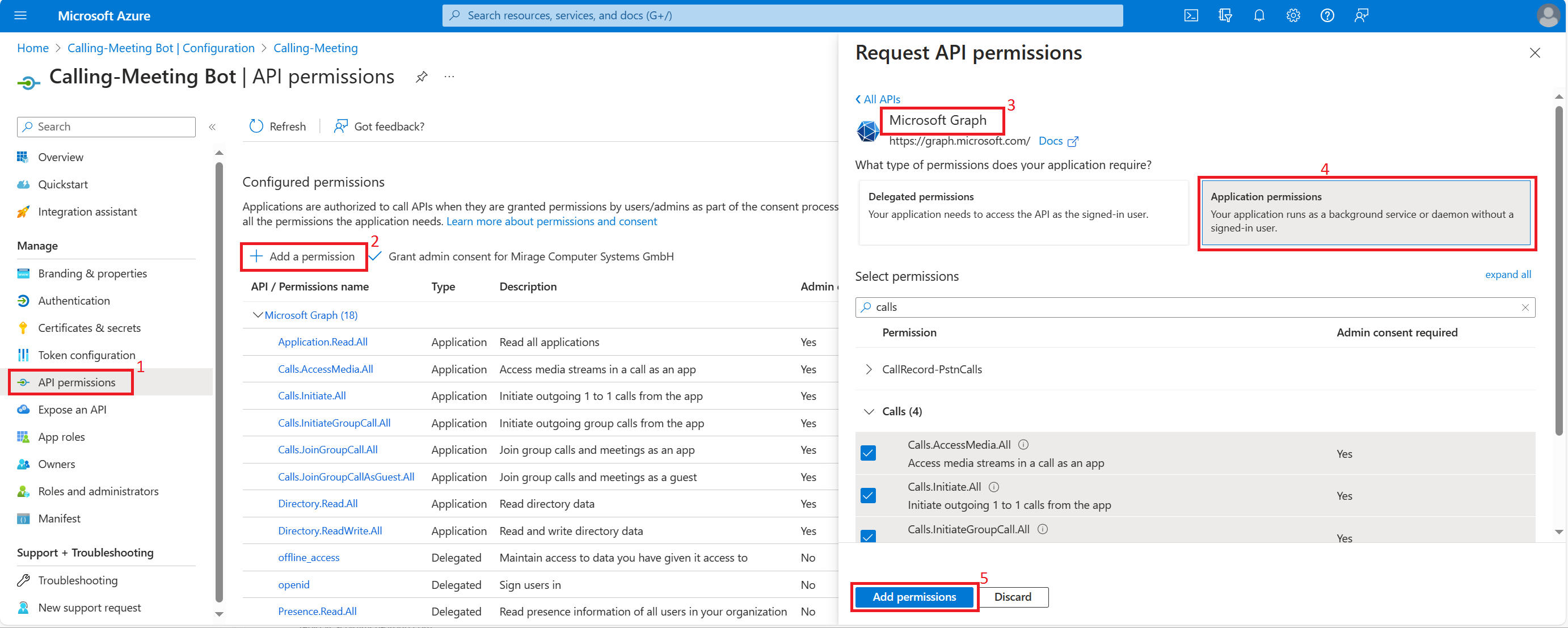Uncheck Calls.InitiateGroupCall.All permission
The image size is (1568, 628).
(x=868, y=536)
